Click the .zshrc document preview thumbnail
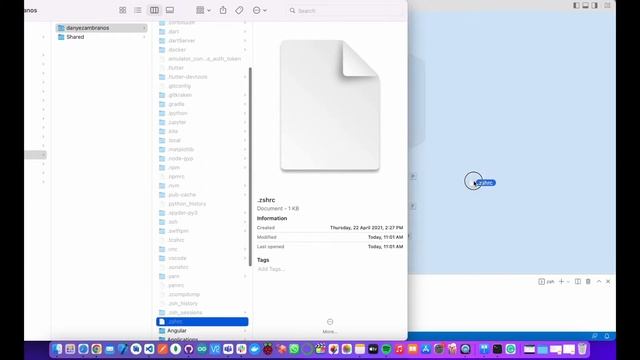This screenshot has width=640, height=360. coord(330,105)
